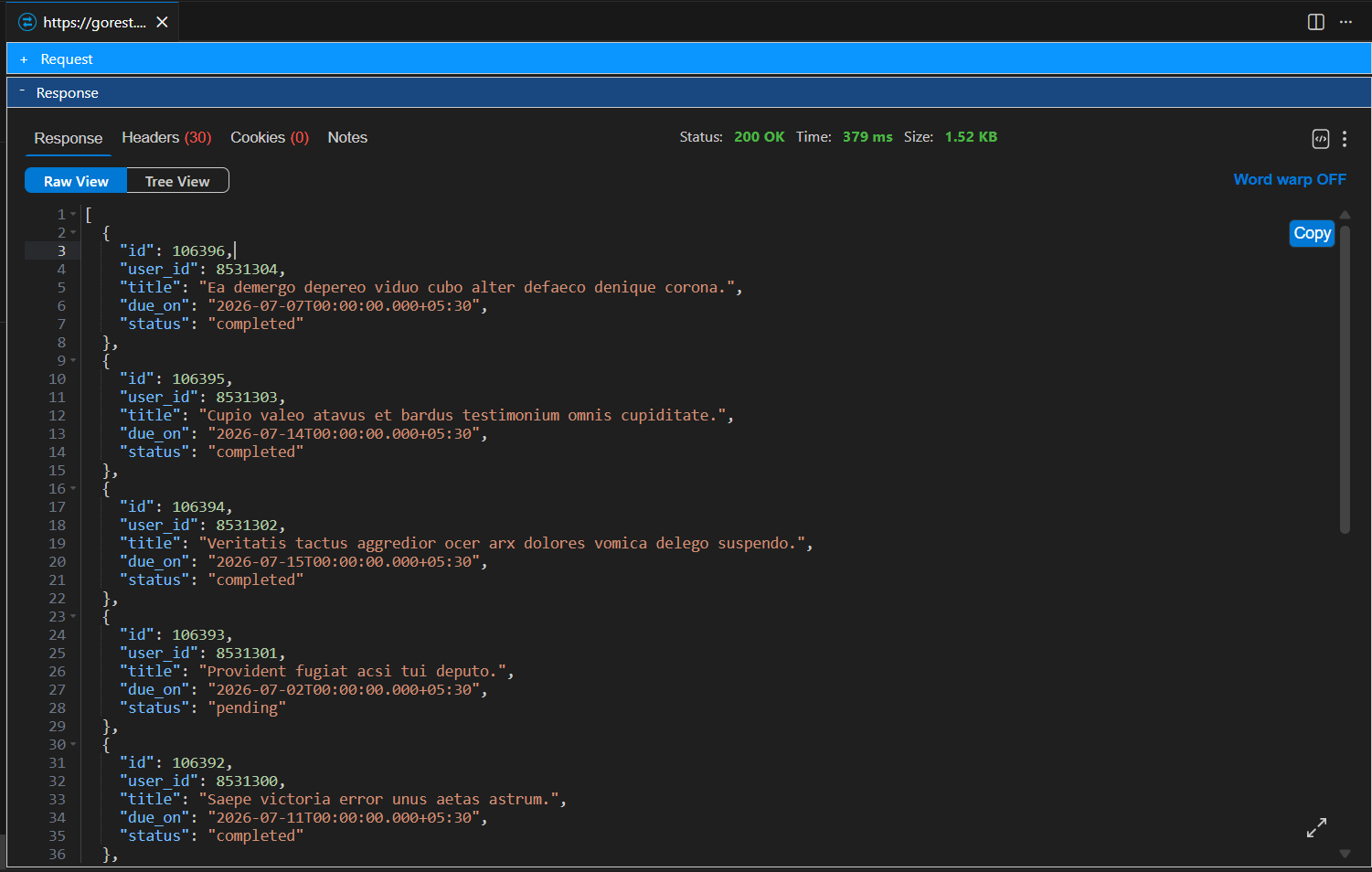The width and height of the screenshot is (1372, 872).
Task: Switch to the Response tab
Action: pos(69,138)
